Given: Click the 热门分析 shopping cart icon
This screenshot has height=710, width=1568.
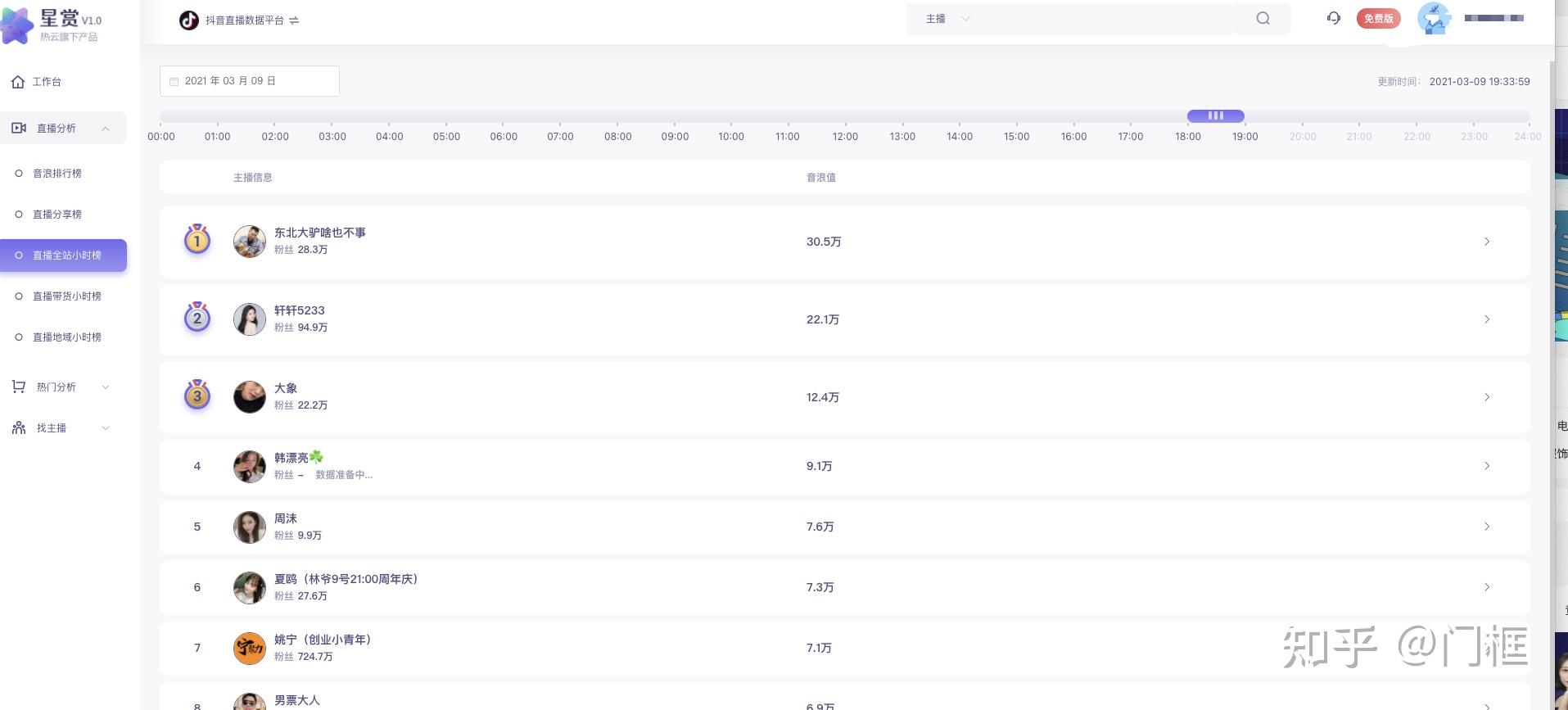Looking at the screenshot, I should coord(19,387).
